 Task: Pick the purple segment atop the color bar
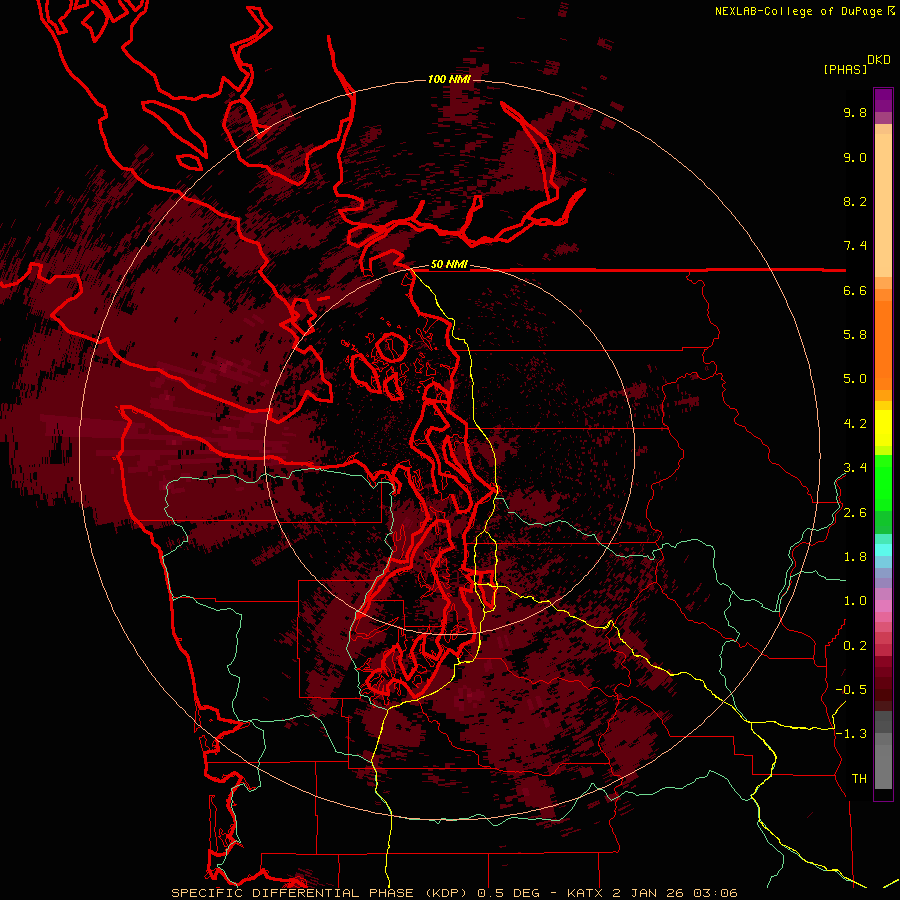pyautogui.click(x=883, y=100)
